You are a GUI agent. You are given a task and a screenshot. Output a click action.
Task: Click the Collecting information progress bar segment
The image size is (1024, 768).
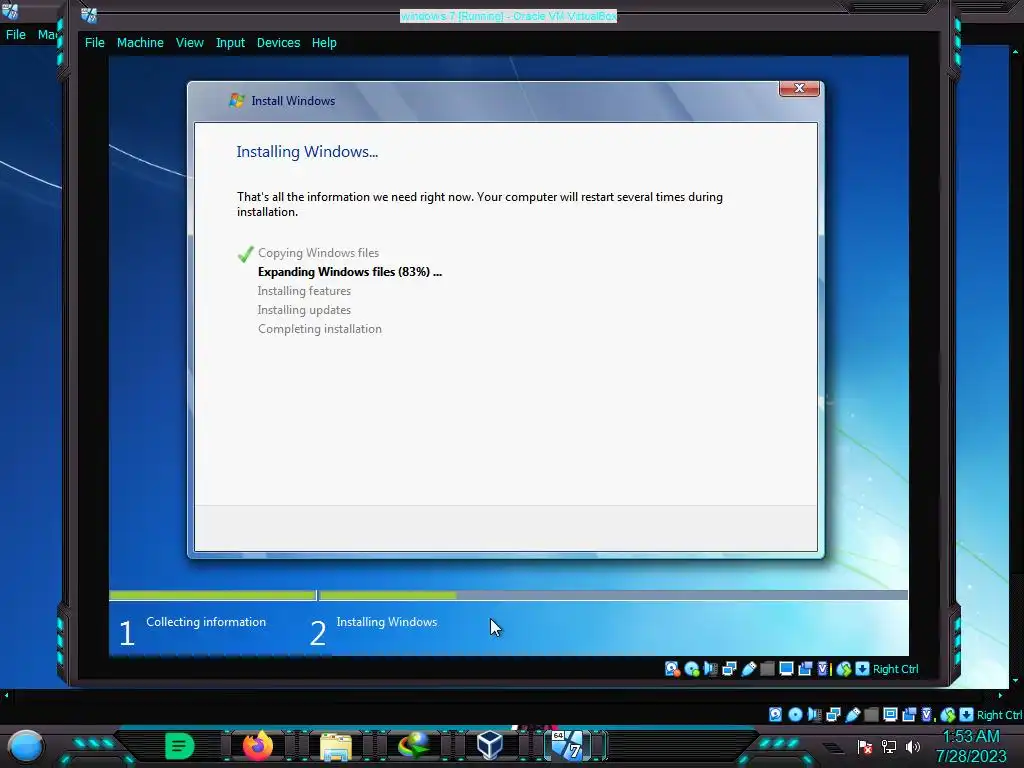pyautogui.click(x=212, y=595)
